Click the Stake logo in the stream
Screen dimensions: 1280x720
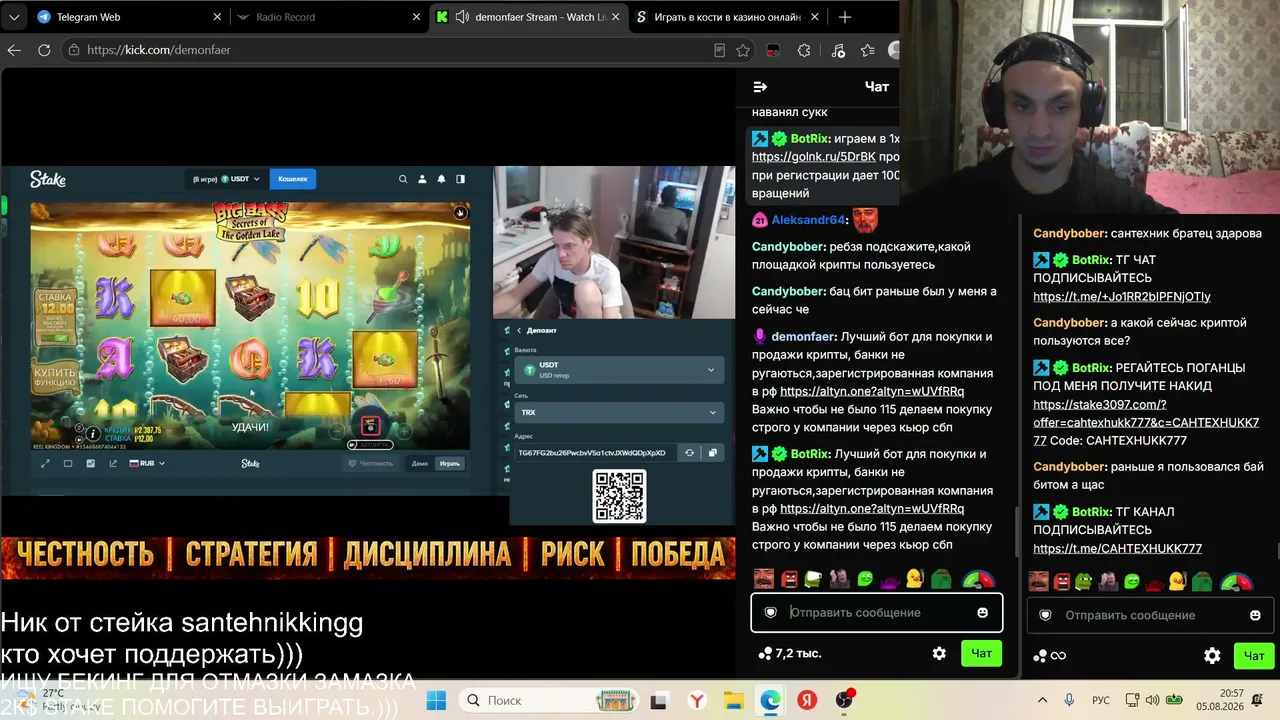tap(47, 179)
